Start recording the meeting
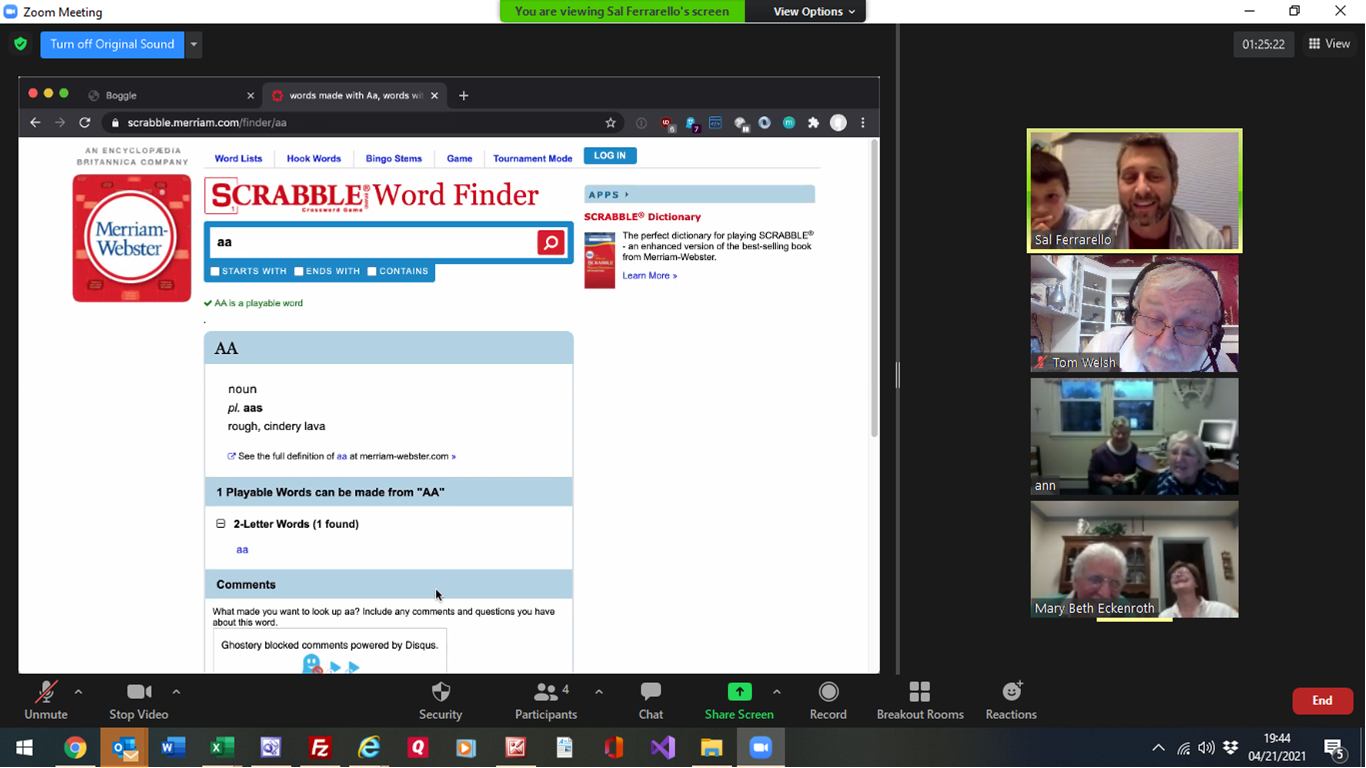1366x768 pixels. 828,701
